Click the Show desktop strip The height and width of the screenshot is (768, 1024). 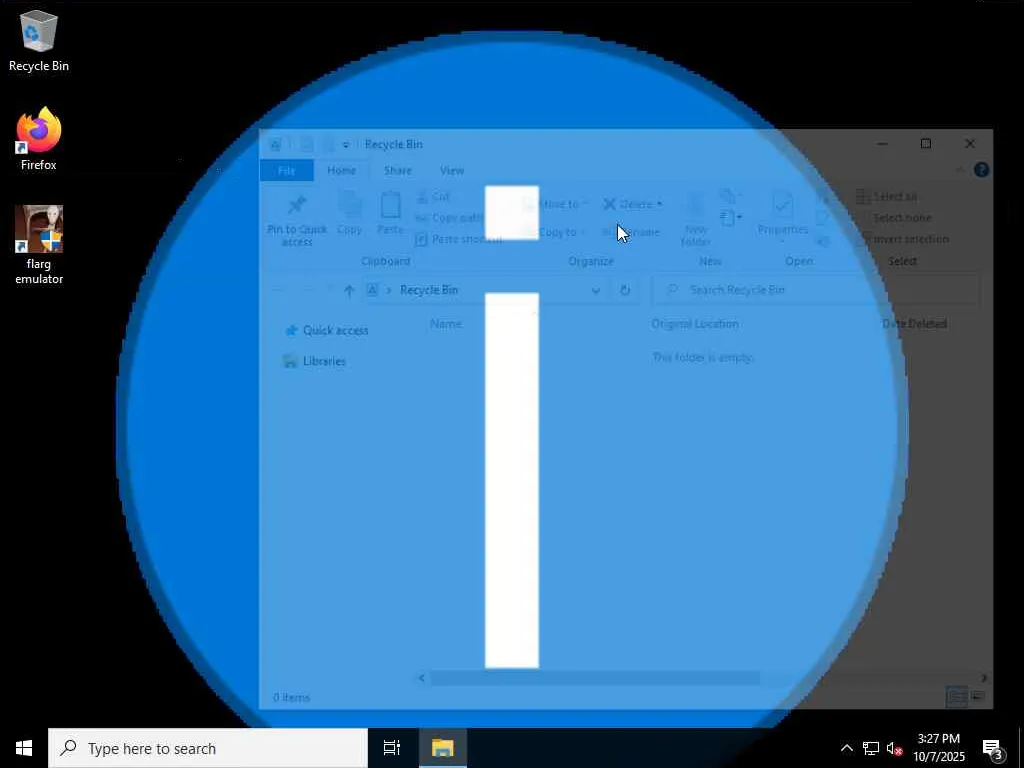[x=1021, y=748]
